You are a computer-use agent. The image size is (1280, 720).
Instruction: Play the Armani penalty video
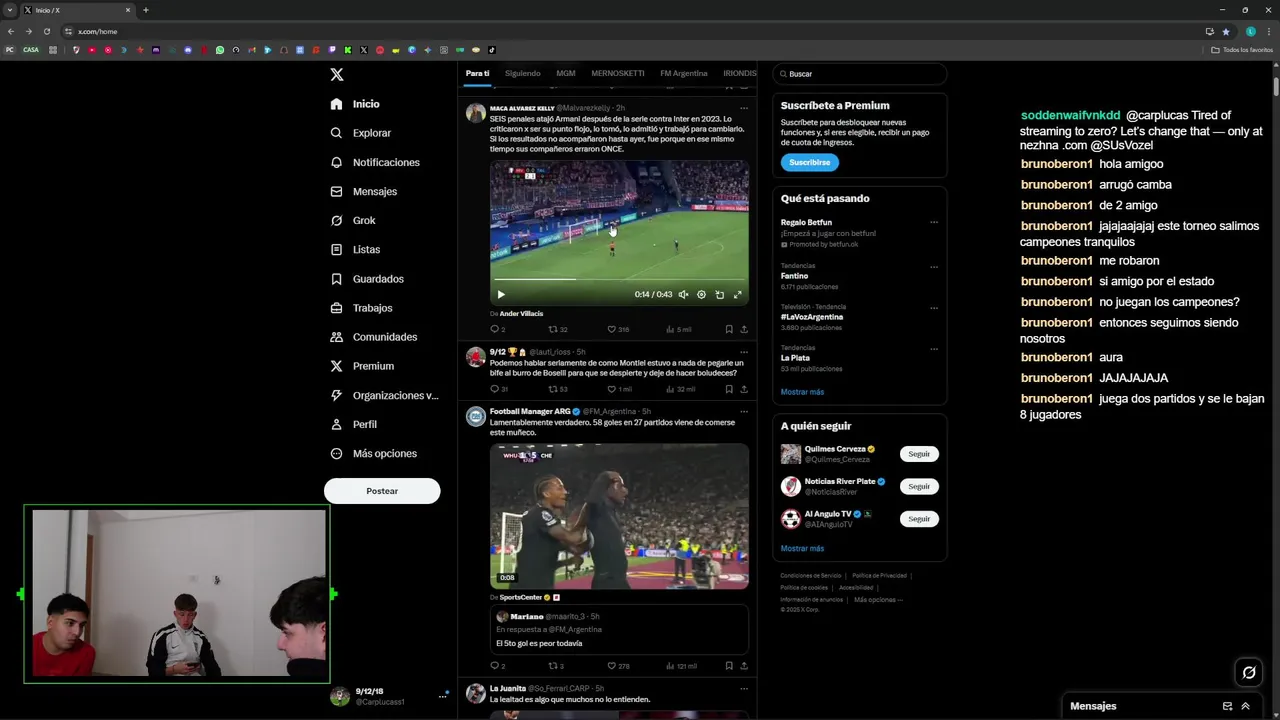click(501, 294)
